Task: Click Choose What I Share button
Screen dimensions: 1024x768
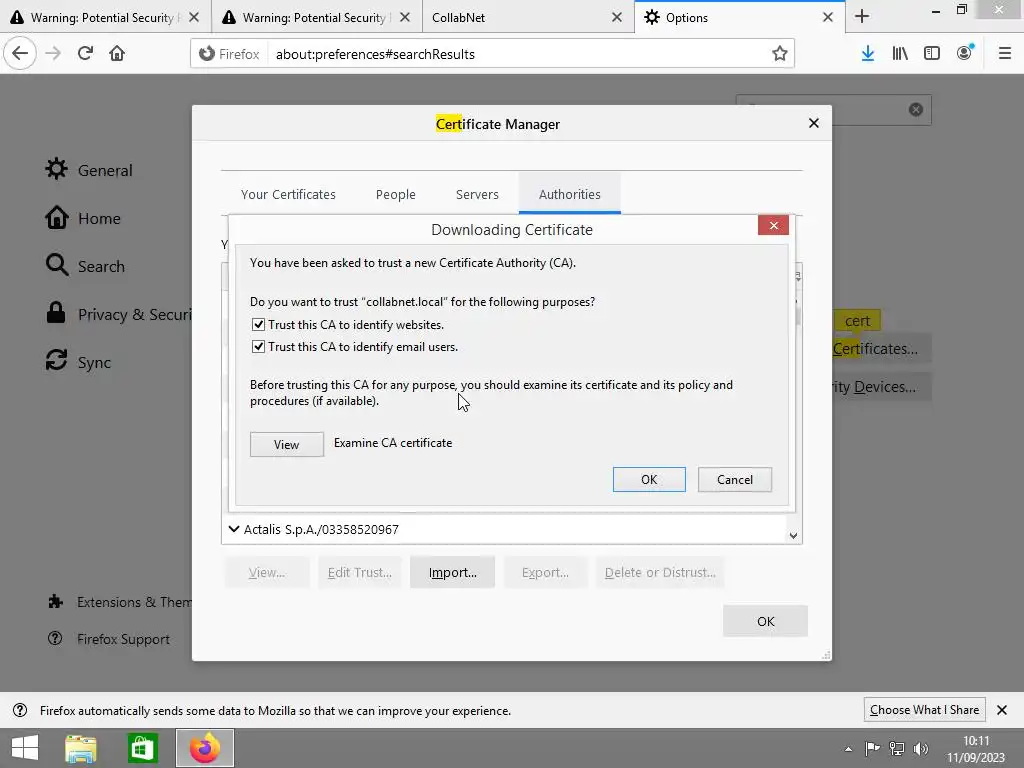Action: pos(924,710)
